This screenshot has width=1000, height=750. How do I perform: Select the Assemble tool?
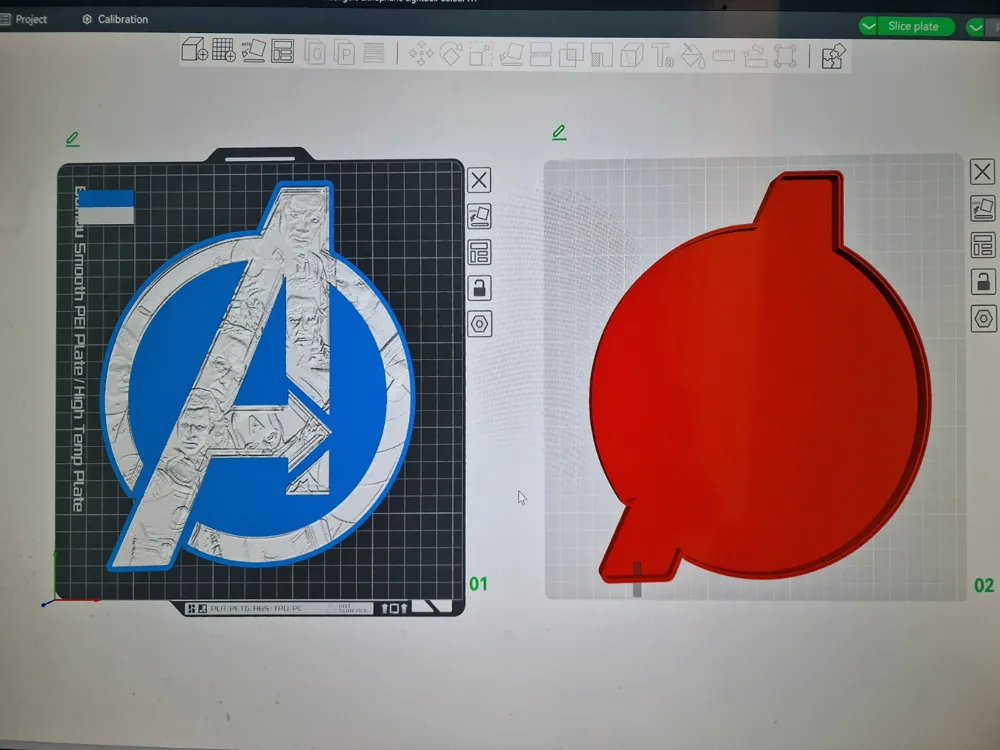[754, 56]
